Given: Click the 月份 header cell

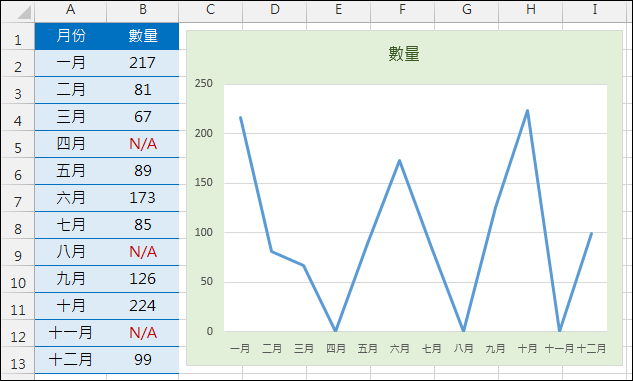Looking at the screenshot, I should 71,36.
